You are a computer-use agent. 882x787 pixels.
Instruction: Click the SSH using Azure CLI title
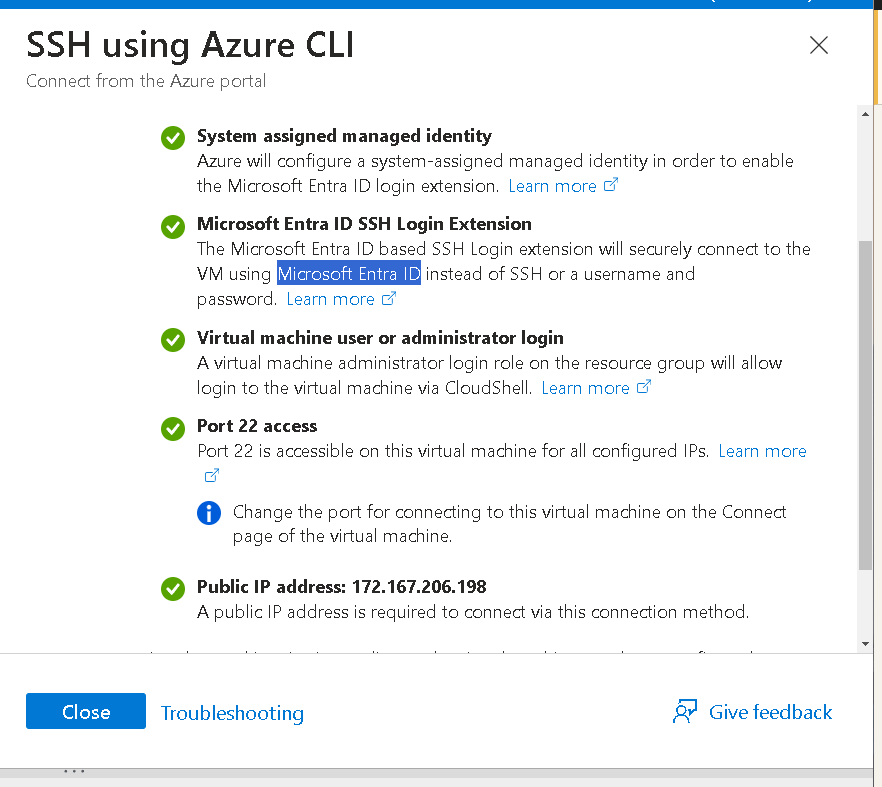pos(190,44)
